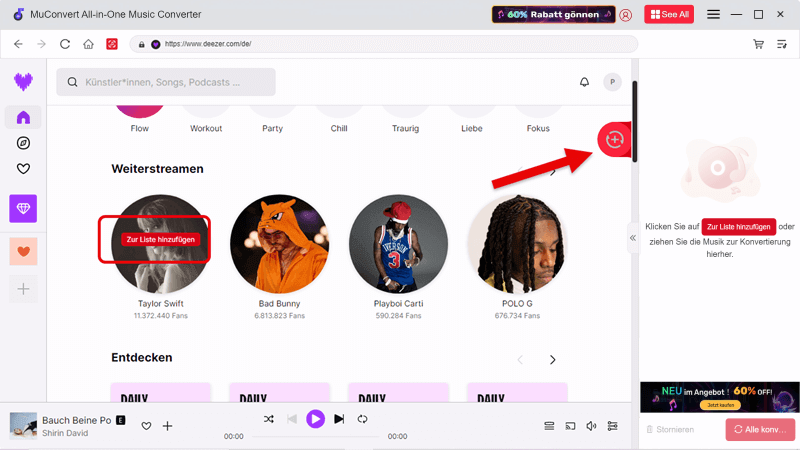Image resolution: width=800 pixels, height=450 pixels.
Task: Collapse the right conversion panel
Action: 633,238
